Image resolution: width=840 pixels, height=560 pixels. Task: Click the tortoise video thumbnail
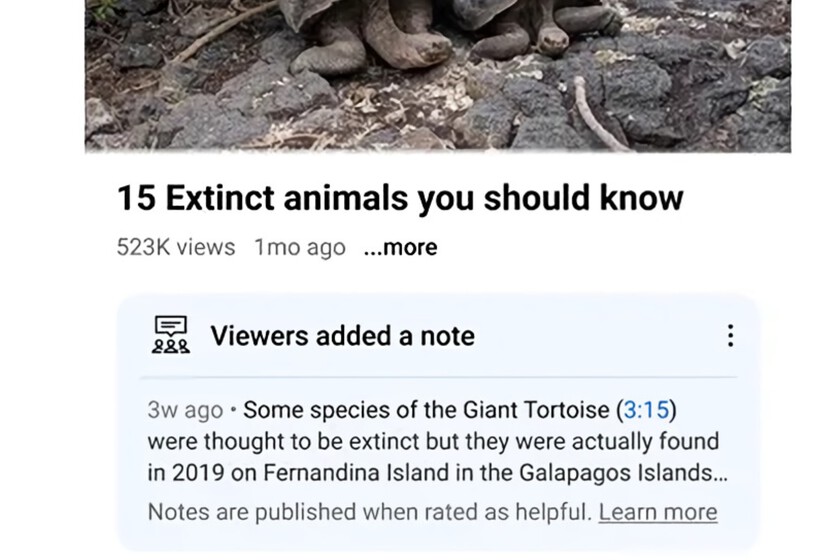coord(437,75)
